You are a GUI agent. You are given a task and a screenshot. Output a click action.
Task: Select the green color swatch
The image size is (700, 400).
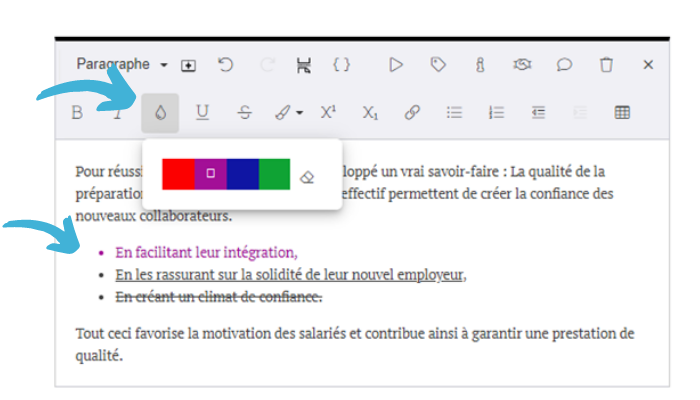274,174
